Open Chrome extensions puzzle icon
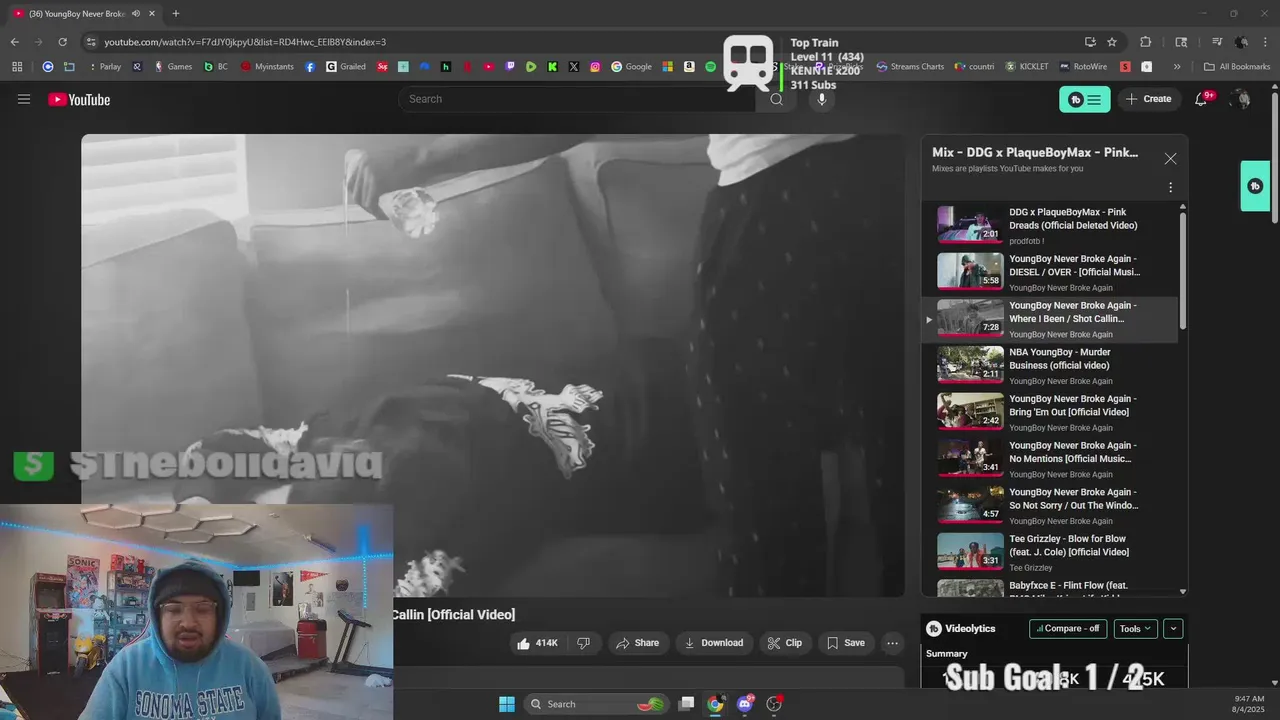Viewport: 1280px width, 720px height. [1146, 42]
